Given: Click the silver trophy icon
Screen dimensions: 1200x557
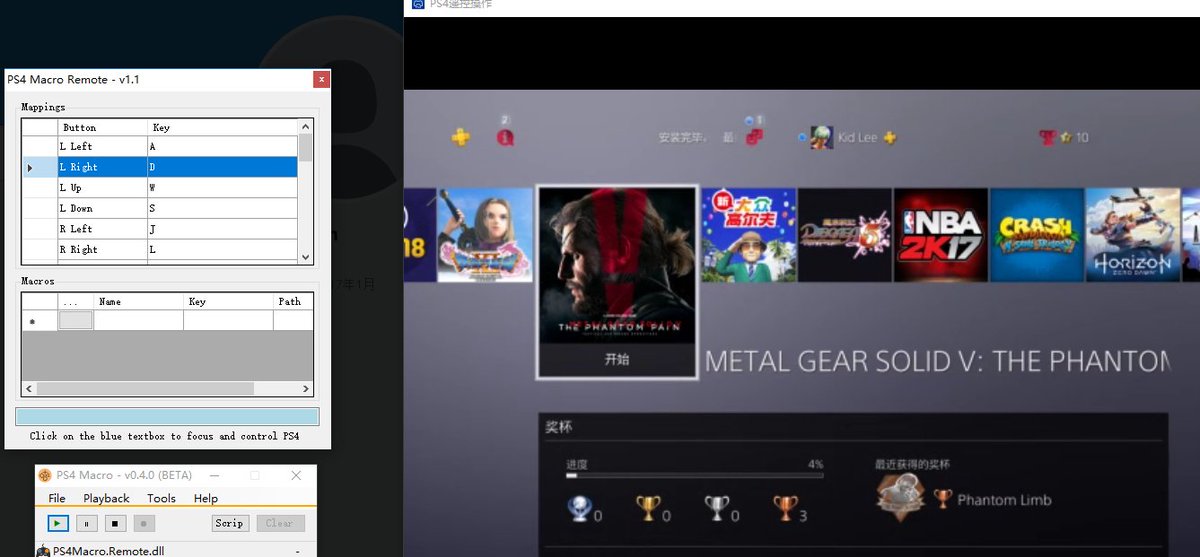Looking at the screenshot, I should click(717, 509).
